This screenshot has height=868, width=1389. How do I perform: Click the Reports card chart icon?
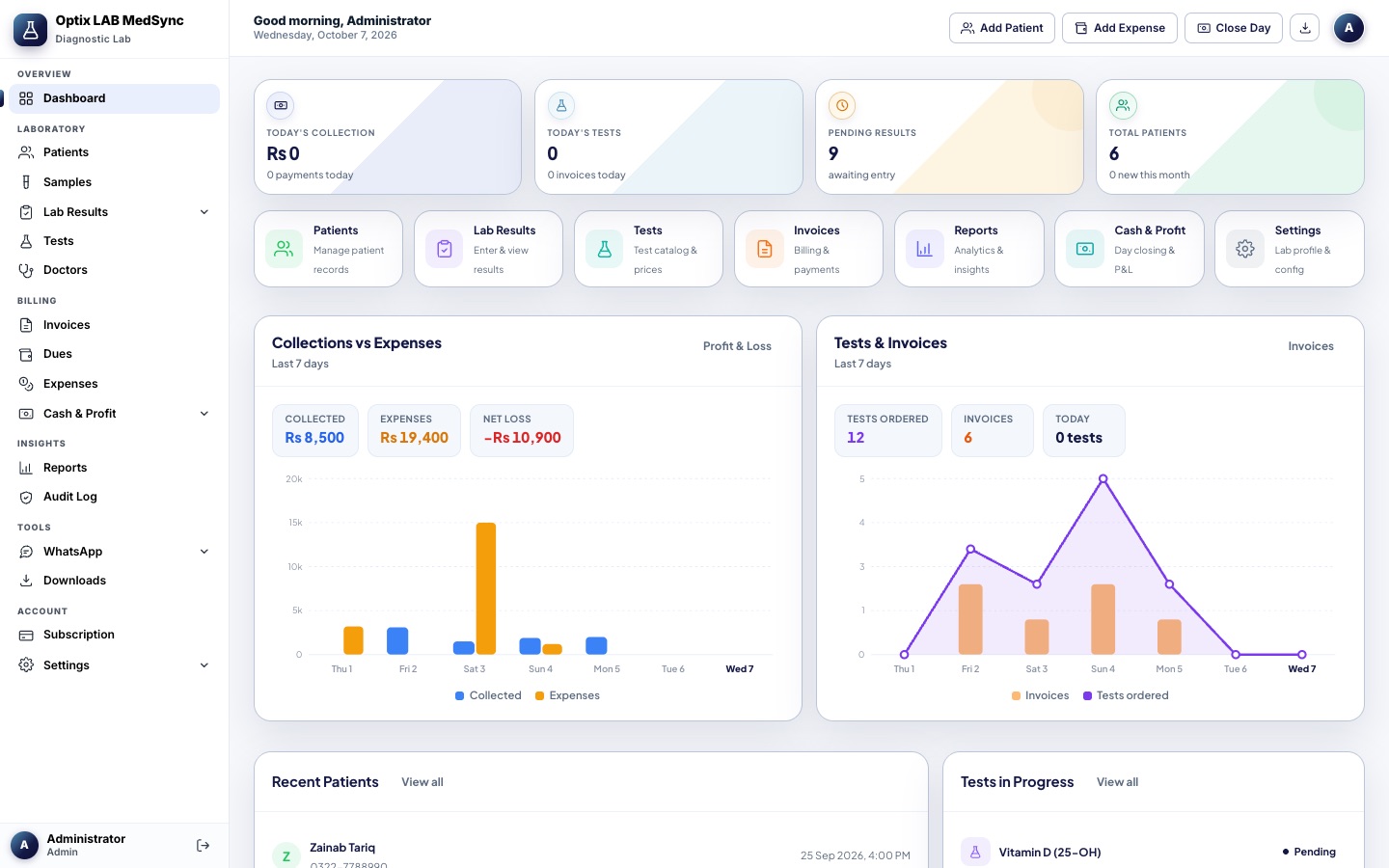[925, 249]
